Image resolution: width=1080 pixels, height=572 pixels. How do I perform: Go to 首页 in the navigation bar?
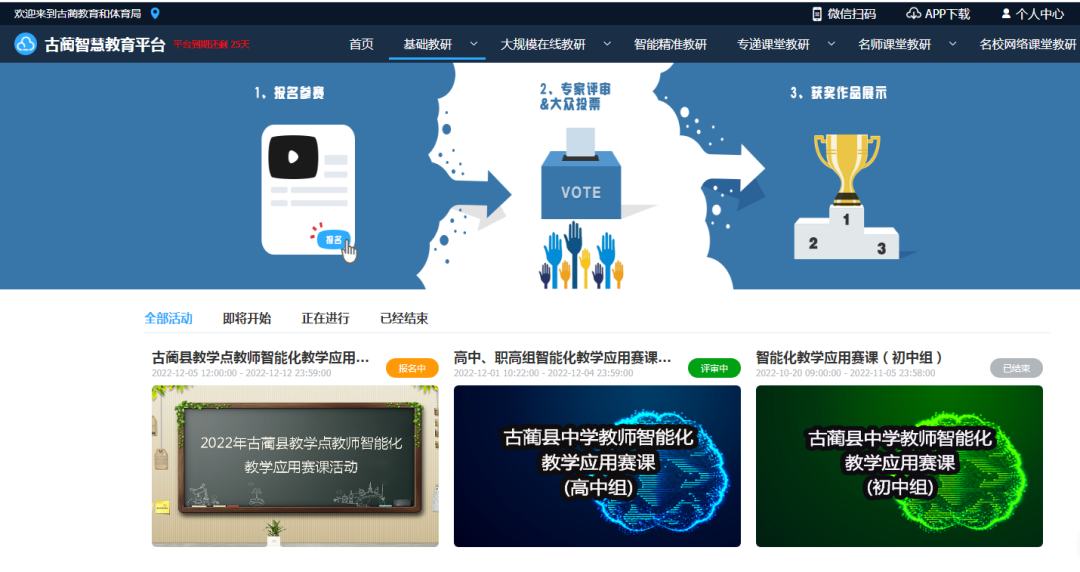[x=361, y=44]
